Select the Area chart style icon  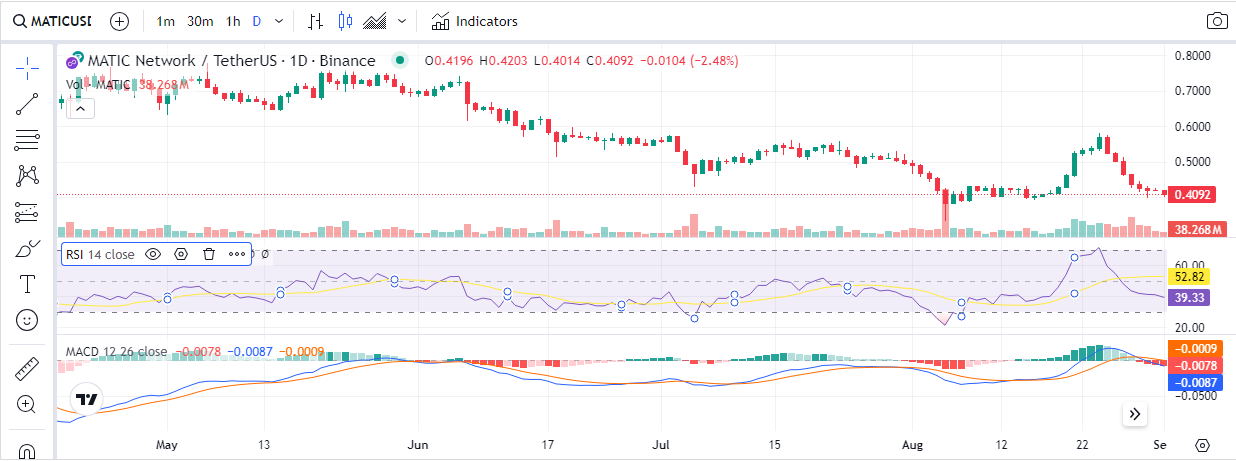(376, 21)
